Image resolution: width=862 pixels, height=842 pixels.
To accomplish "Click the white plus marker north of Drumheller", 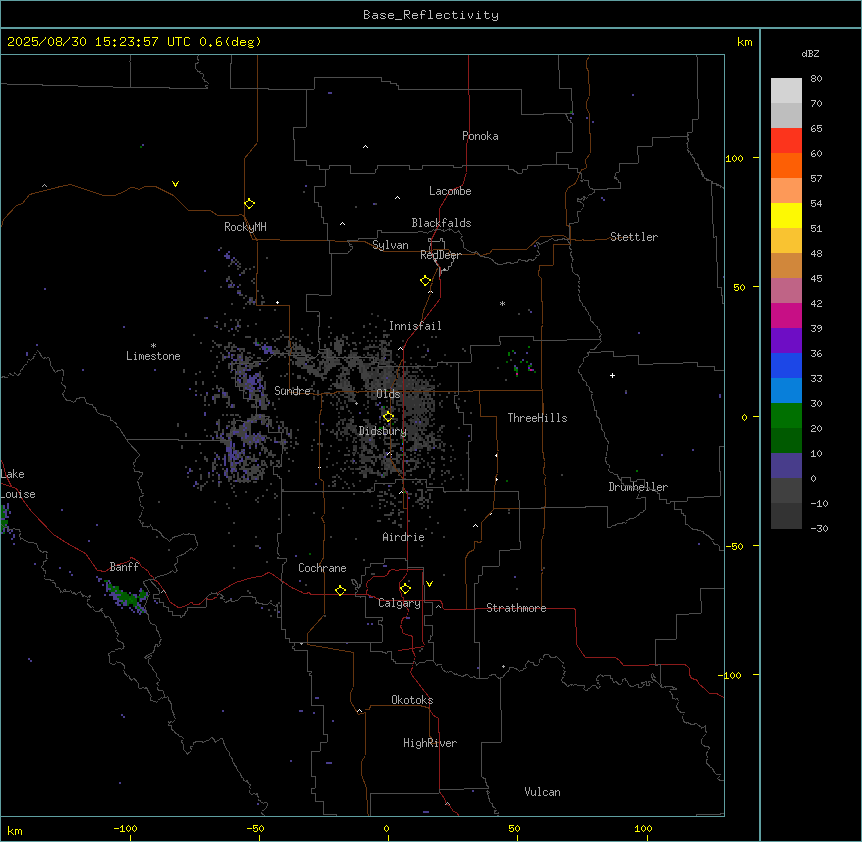I will click(612, 375).
